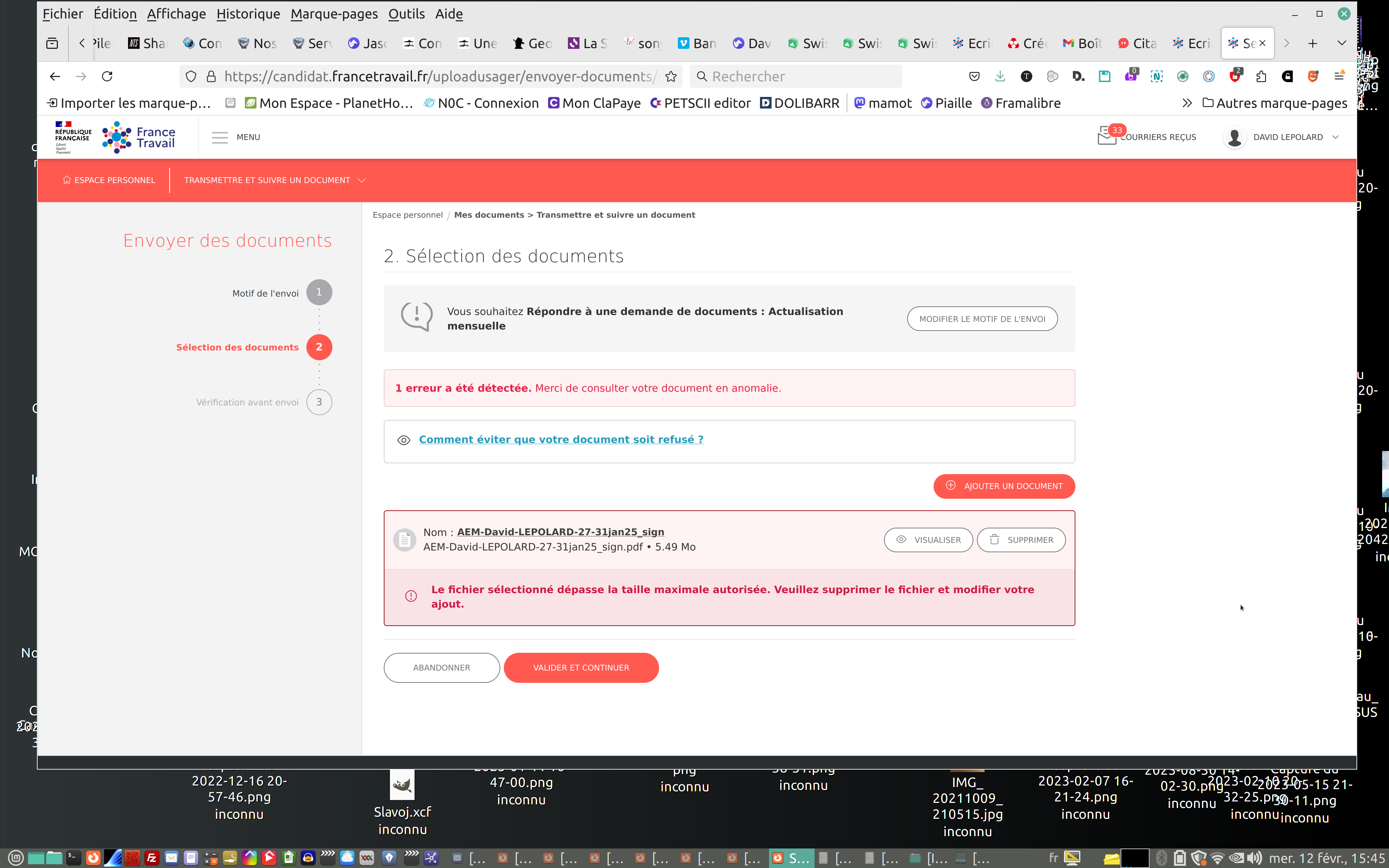
Task: Open the hamburger MENU icon
Action: coord(220,137)
